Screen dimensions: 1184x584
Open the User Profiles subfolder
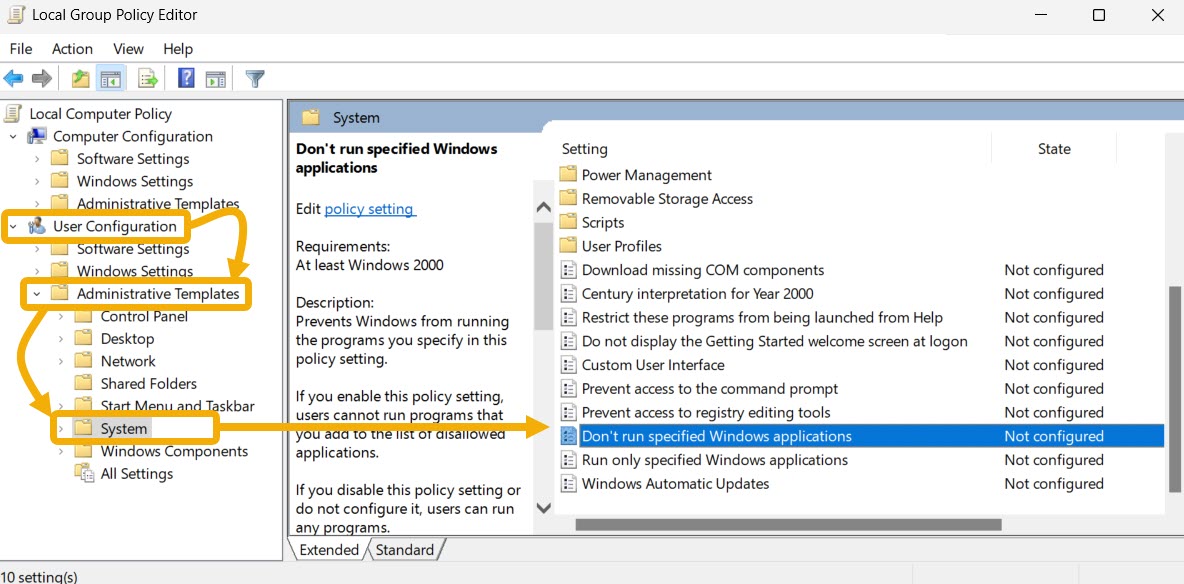[x=622, y=245]
